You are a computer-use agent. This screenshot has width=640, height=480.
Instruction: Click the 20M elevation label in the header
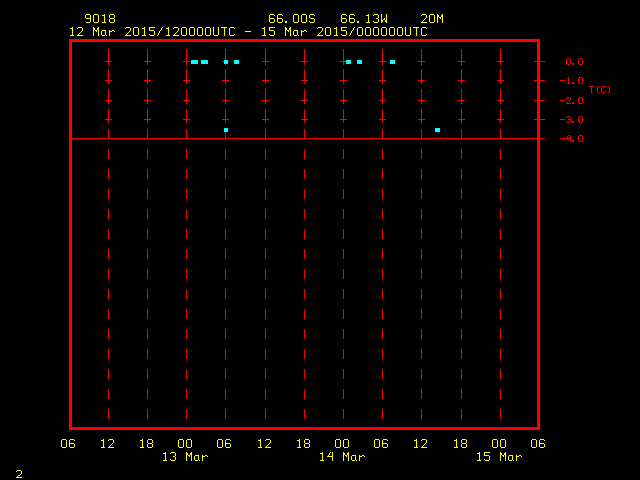pos(432,19)
